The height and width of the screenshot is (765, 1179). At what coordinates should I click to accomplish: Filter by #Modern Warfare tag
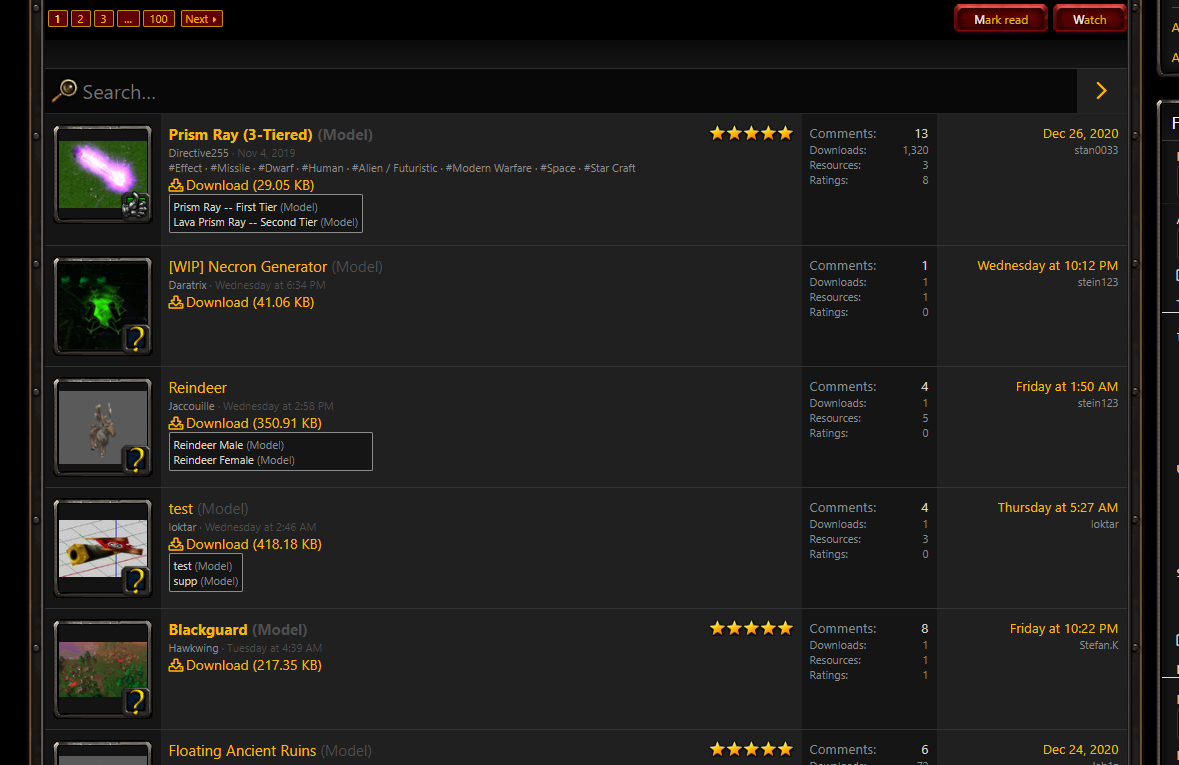pyautogui.click(x=489, y=168)
